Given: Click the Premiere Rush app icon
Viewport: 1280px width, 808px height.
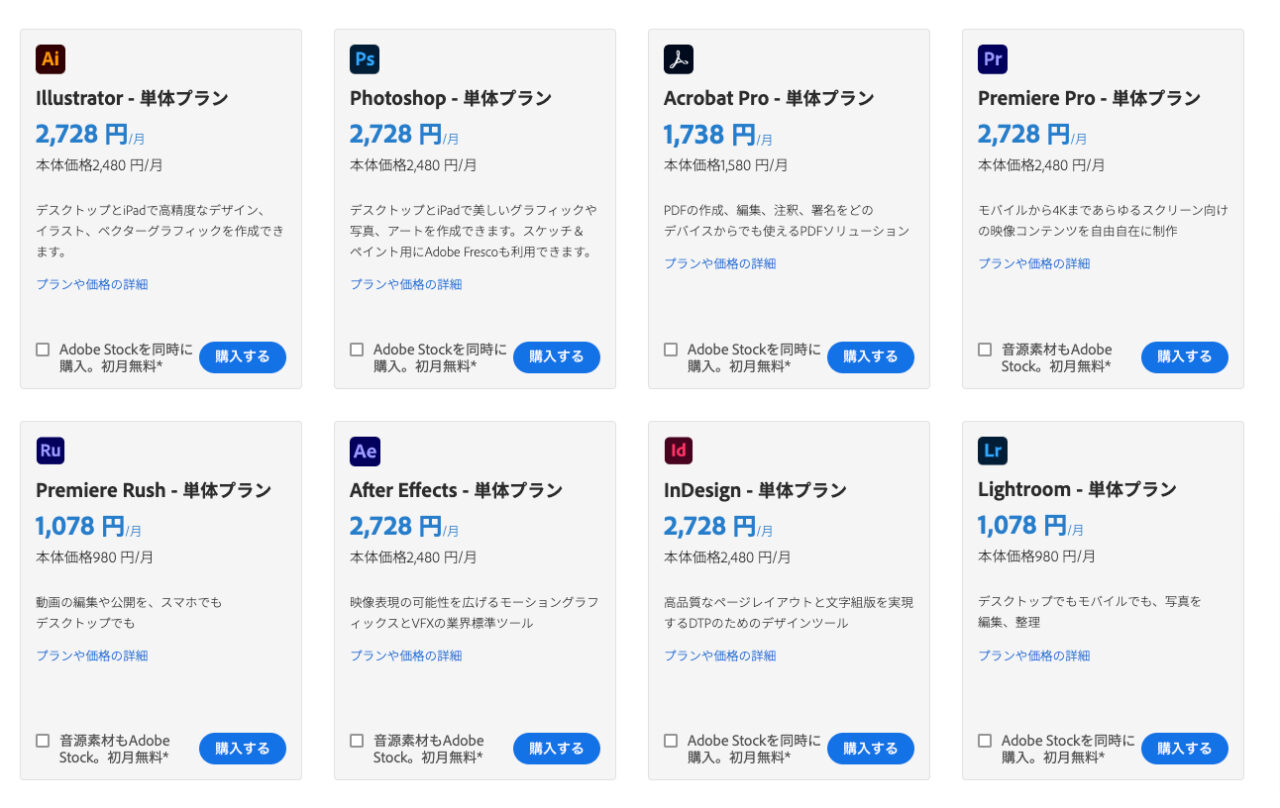Looking at the screenshot, I should (x=50, y=451).
